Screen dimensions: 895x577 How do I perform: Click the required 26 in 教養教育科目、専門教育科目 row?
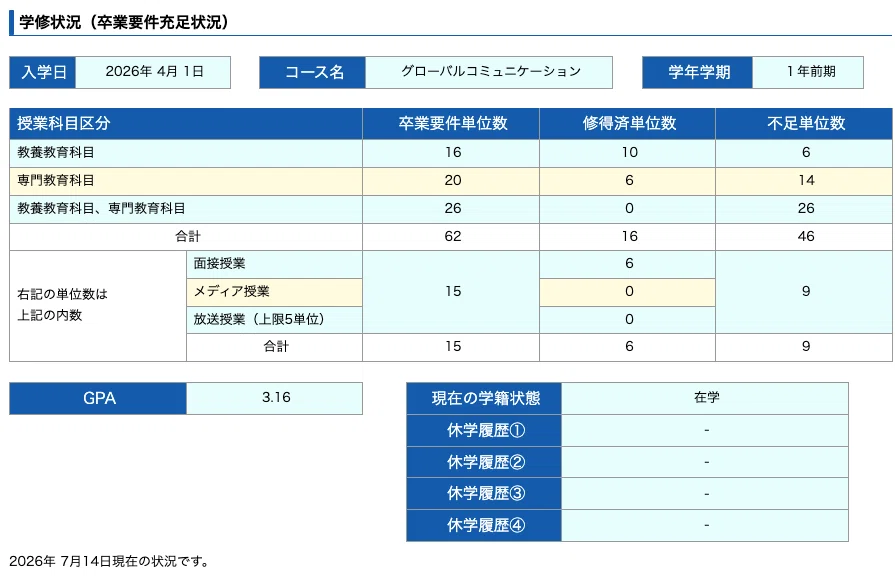pyautogui.click(x=451, y=209)
